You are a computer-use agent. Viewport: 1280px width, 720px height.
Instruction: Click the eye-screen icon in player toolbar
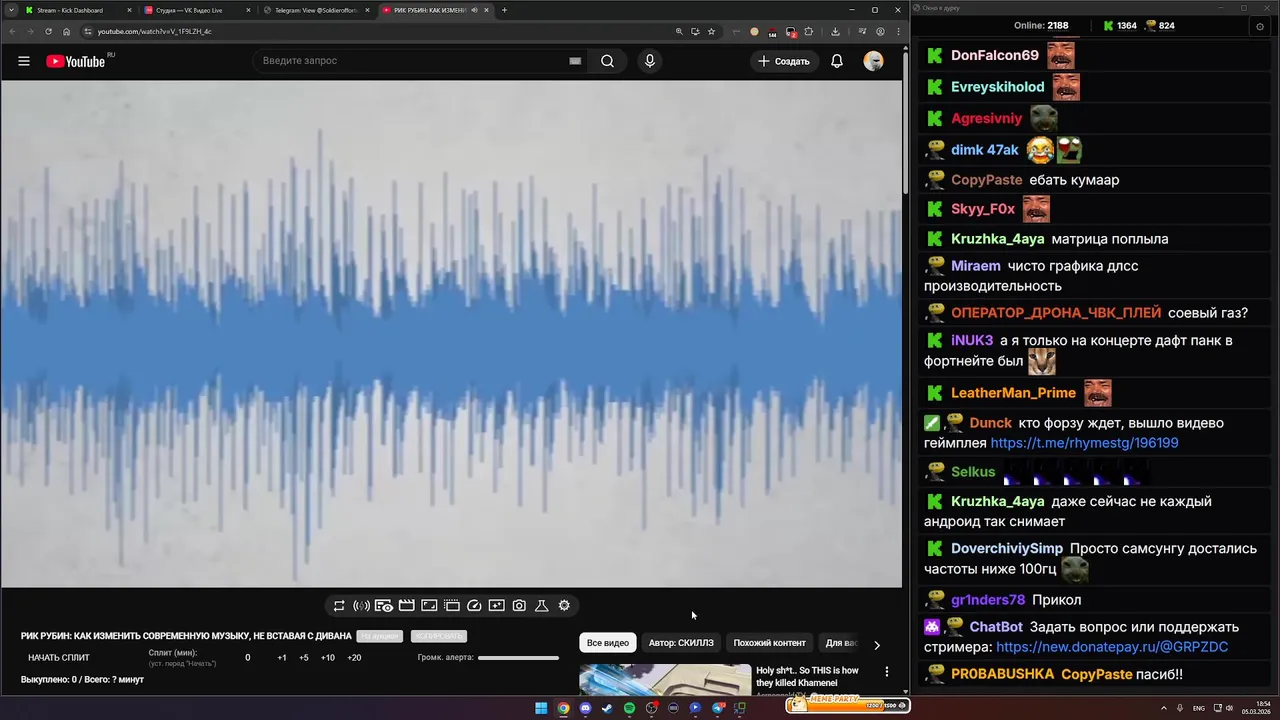tap(384, 606)
